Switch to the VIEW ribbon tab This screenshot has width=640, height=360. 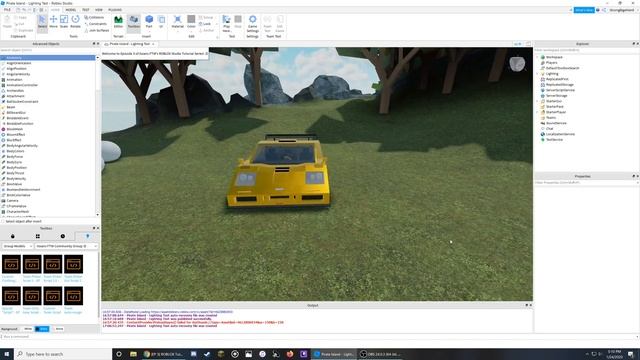(x=99, y=9)
